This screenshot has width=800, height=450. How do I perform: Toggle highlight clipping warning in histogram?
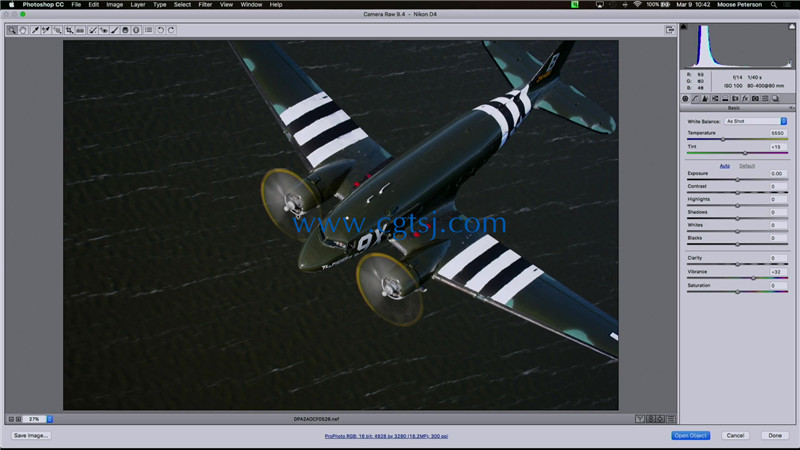coord(792,27)
